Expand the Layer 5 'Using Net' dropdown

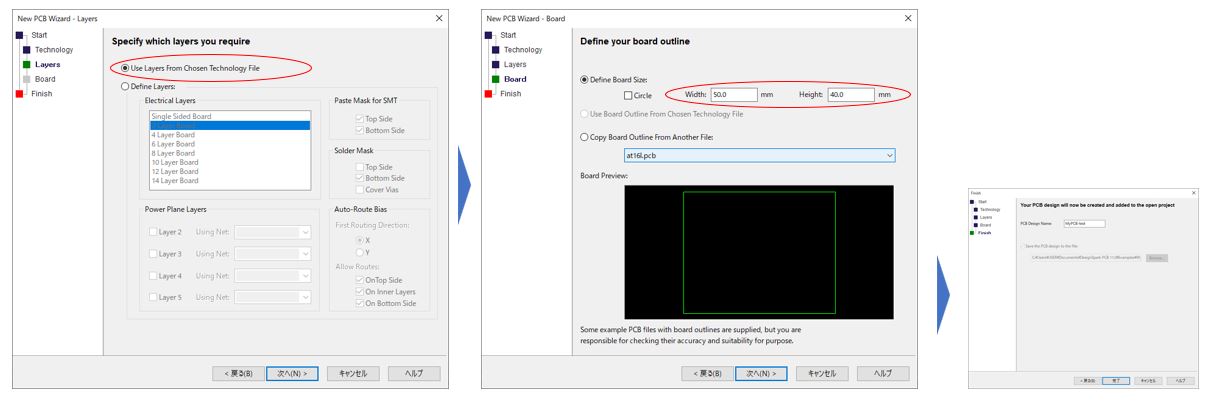click(x=273, y=297)
